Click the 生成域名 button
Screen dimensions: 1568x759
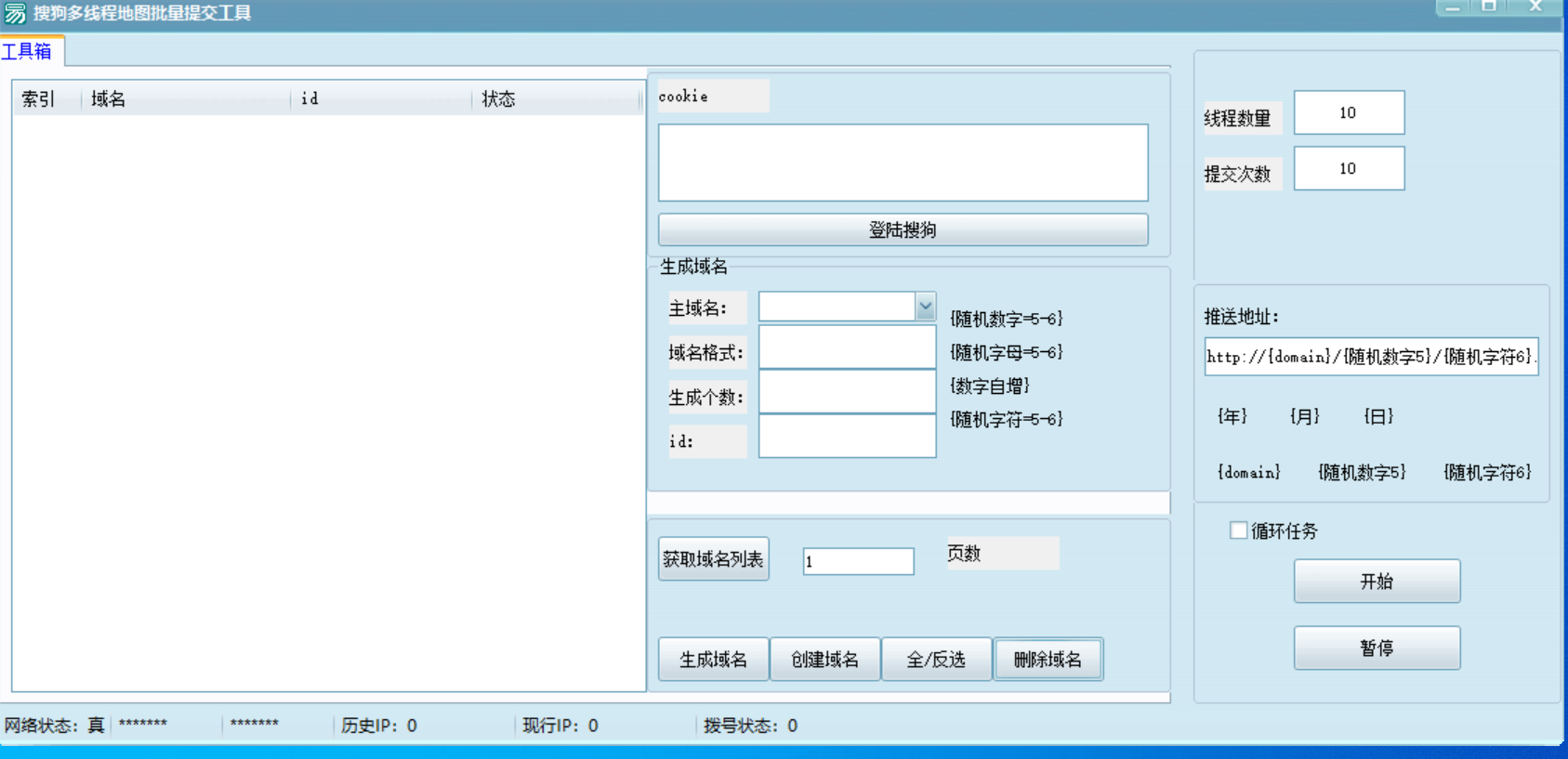713,660
